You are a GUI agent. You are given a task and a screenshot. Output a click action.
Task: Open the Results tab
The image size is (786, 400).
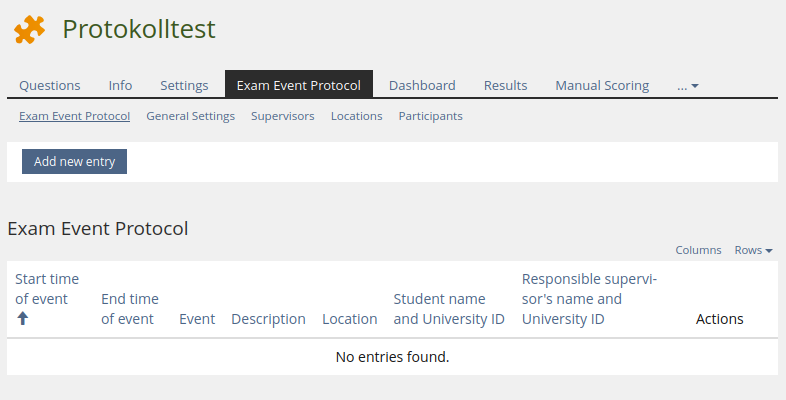pyautogui.click(x=505, y=86)
